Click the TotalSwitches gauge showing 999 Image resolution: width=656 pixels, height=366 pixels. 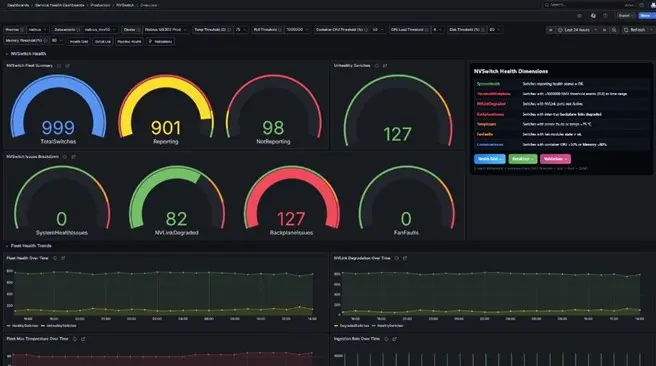tap(58, 110)
